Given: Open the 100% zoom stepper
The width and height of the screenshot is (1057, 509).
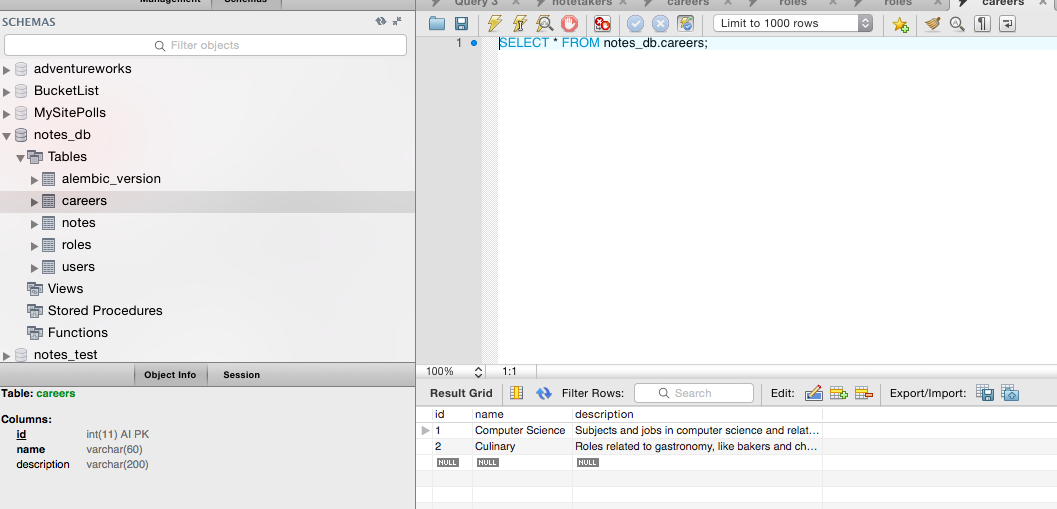Looking at the screenshot, I should tap(479, 371).
